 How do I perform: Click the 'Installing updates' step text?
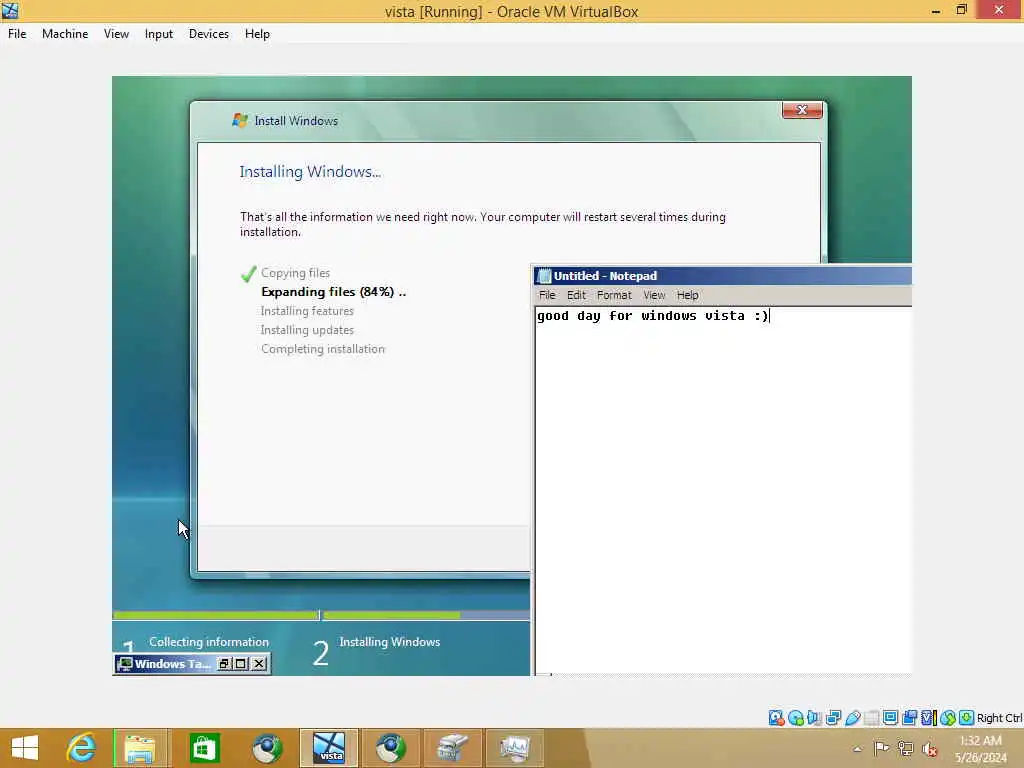pyautogui.click(x=307, y=330)
